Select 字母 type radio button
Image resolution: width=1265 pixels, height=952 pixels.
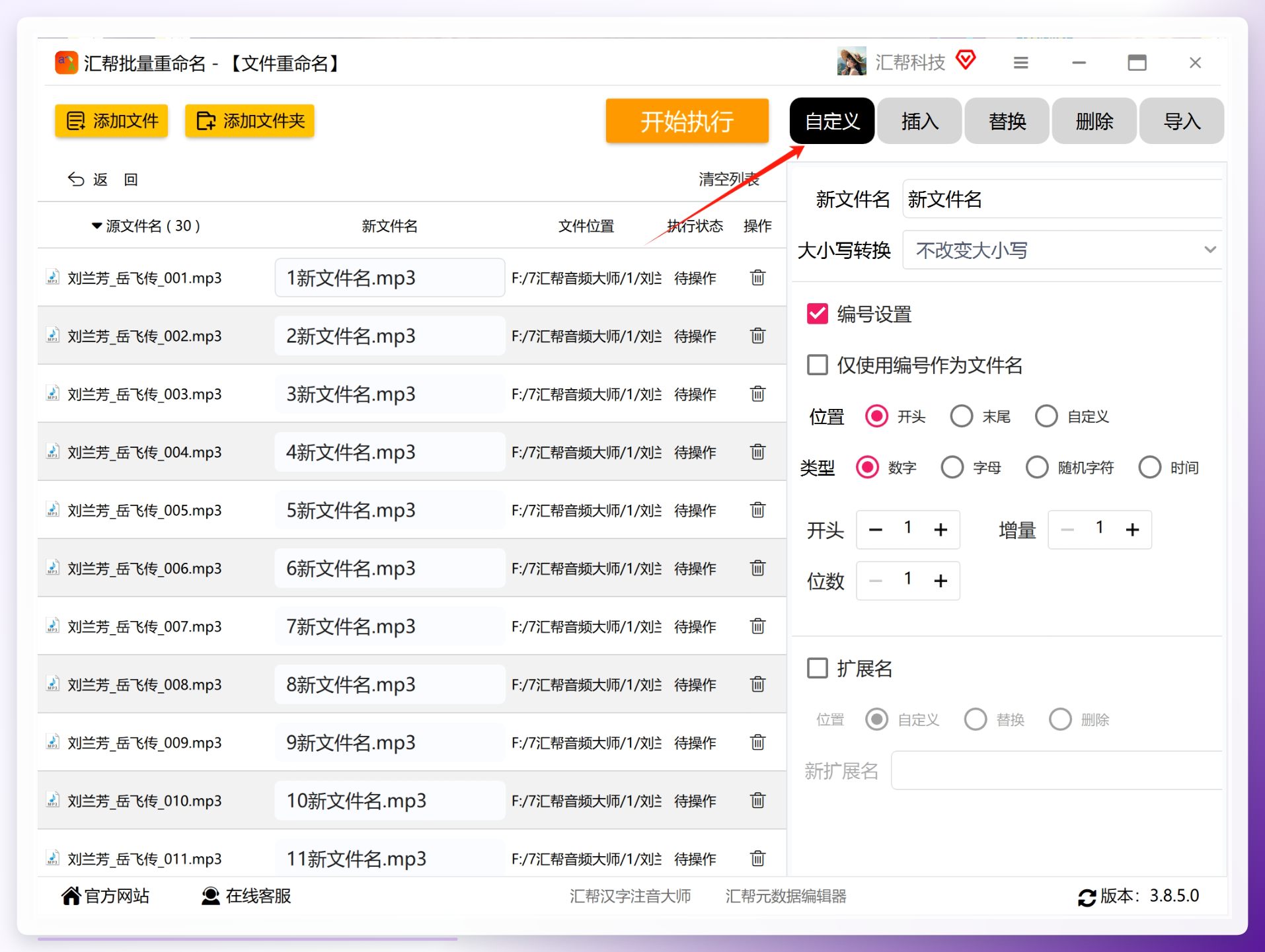[952, 467]
